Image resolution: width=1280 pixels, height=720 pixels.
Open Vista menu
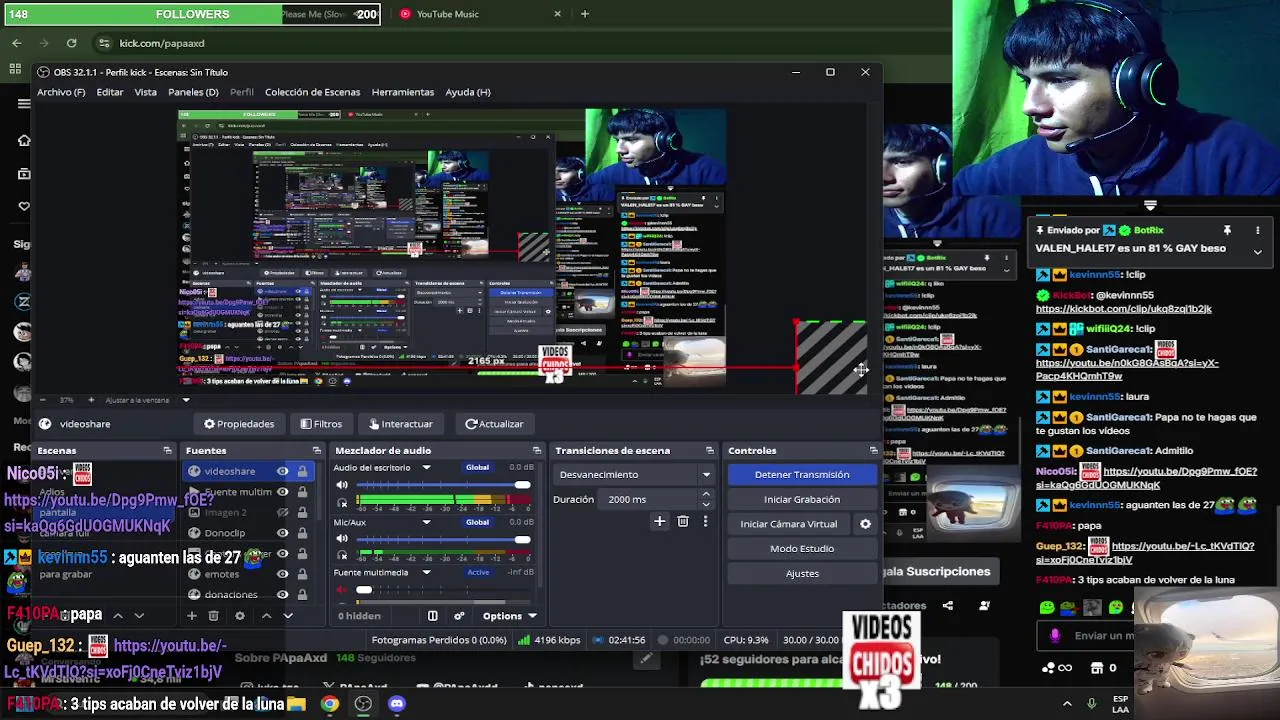(145, 92)
